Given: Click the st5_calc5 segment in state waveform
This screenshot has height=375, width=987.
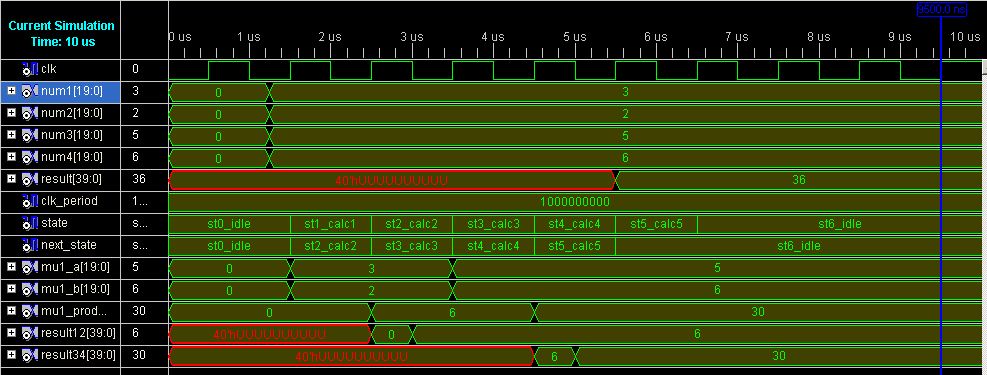Looking at the screenshot, I should [x=656, y=224].
